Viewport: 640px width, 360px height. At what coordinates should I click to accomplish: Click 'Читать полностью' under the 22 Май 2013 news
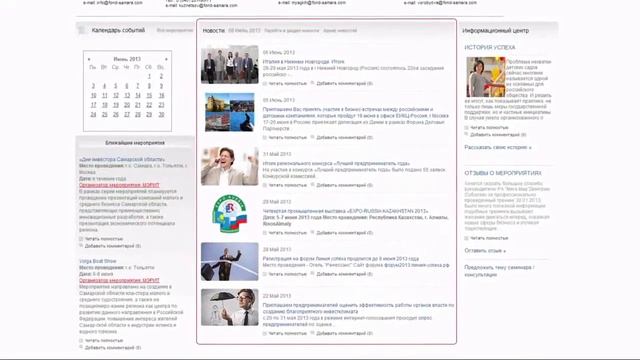287,333
